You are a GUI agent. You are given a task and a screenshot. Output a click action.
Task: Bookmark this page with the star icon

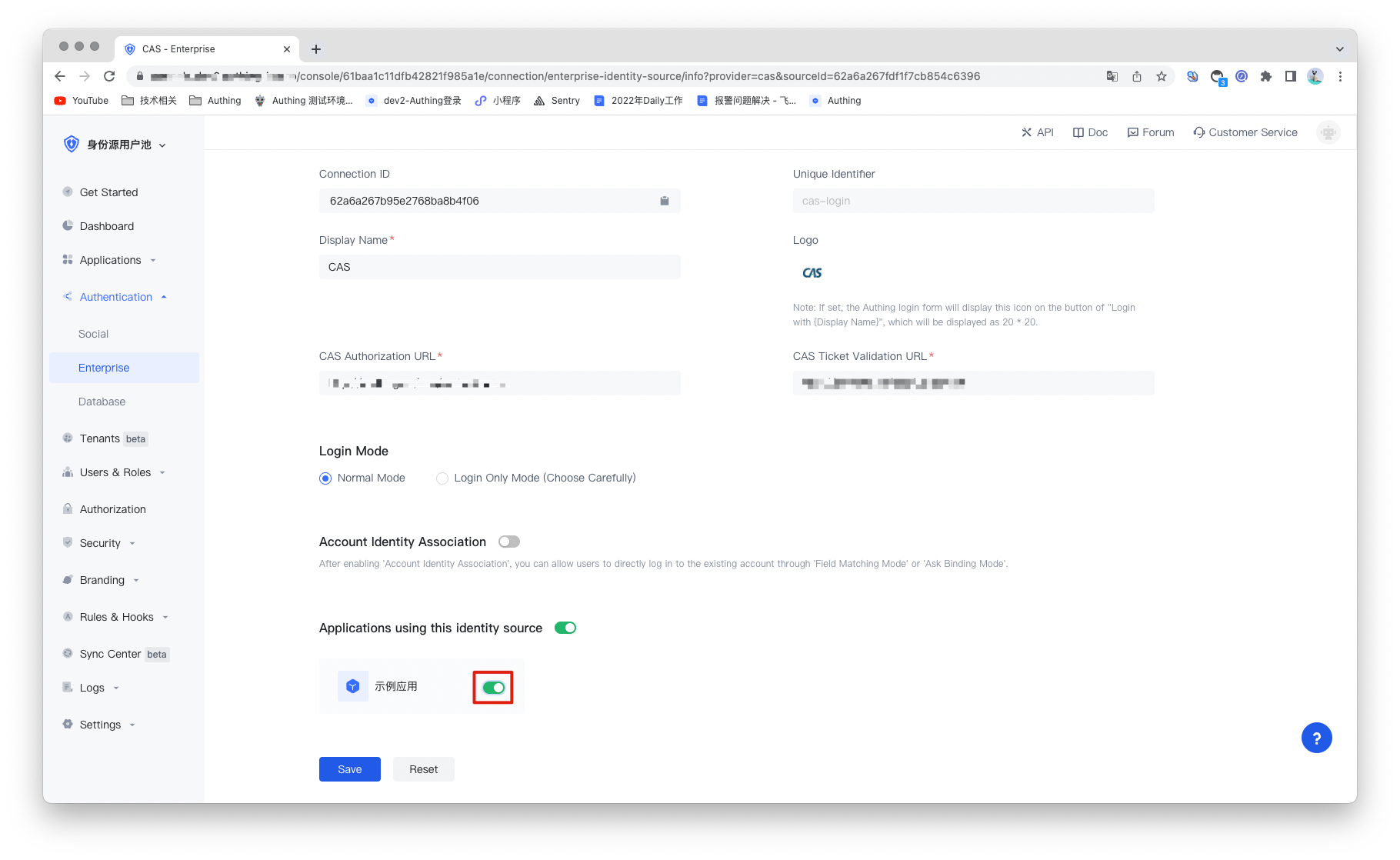pyautogui.click(x=1162, y=76)
